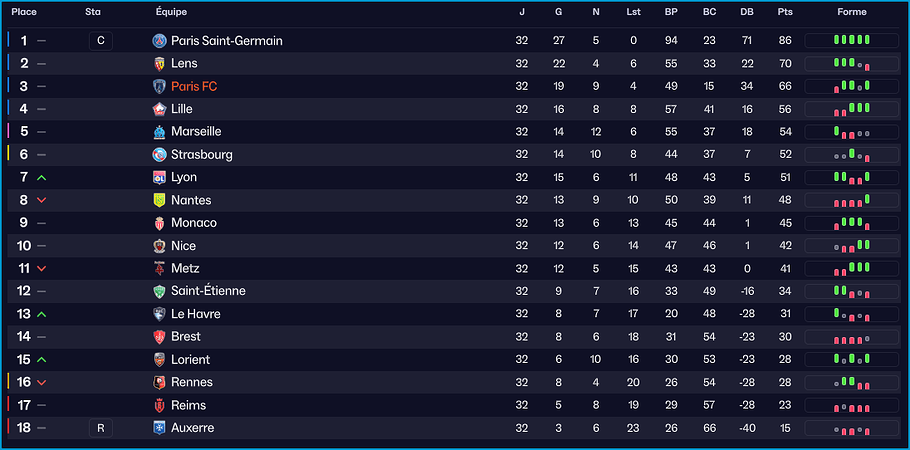
Task: Sort table by Pts column header
Action: [785, 12]
